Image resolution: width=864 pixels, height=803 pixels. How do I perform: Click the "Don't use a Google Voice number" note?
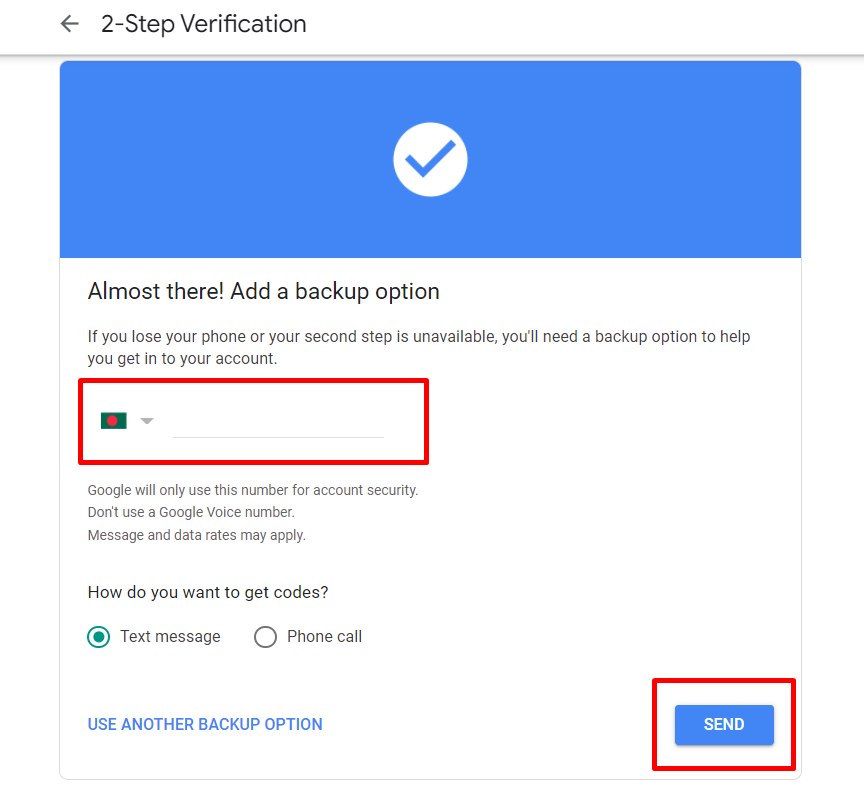pyautogui.click(x=191, y=512)
